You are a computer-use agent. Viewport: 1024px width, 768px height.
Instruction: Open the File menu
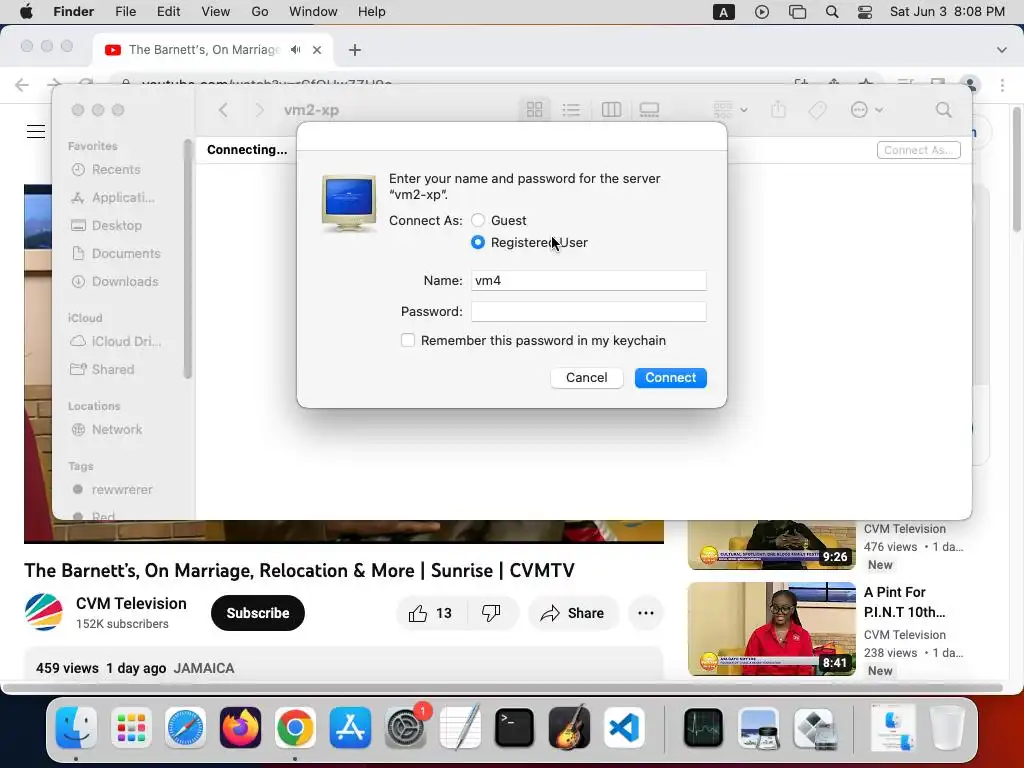(125, 12)
